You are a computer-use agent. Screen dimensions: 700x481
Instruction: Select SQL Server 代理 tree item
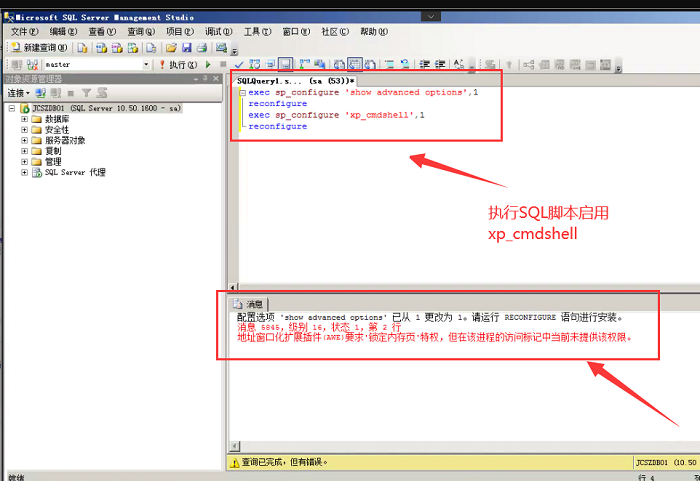(x=75, y=172)
